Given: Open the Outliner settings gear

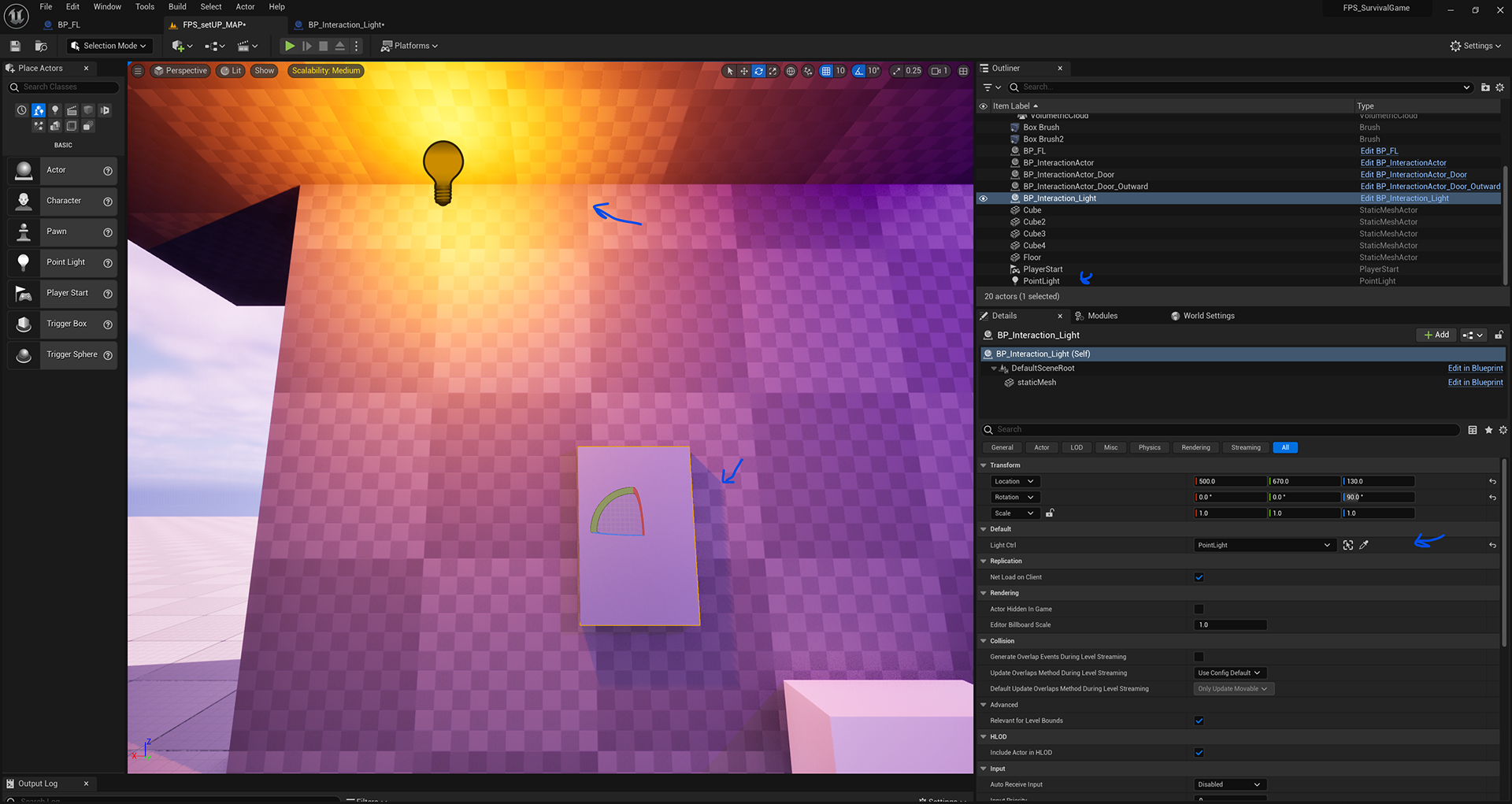Looking at the screenshot, I should pyautogui.click(x=1499, y=87).
